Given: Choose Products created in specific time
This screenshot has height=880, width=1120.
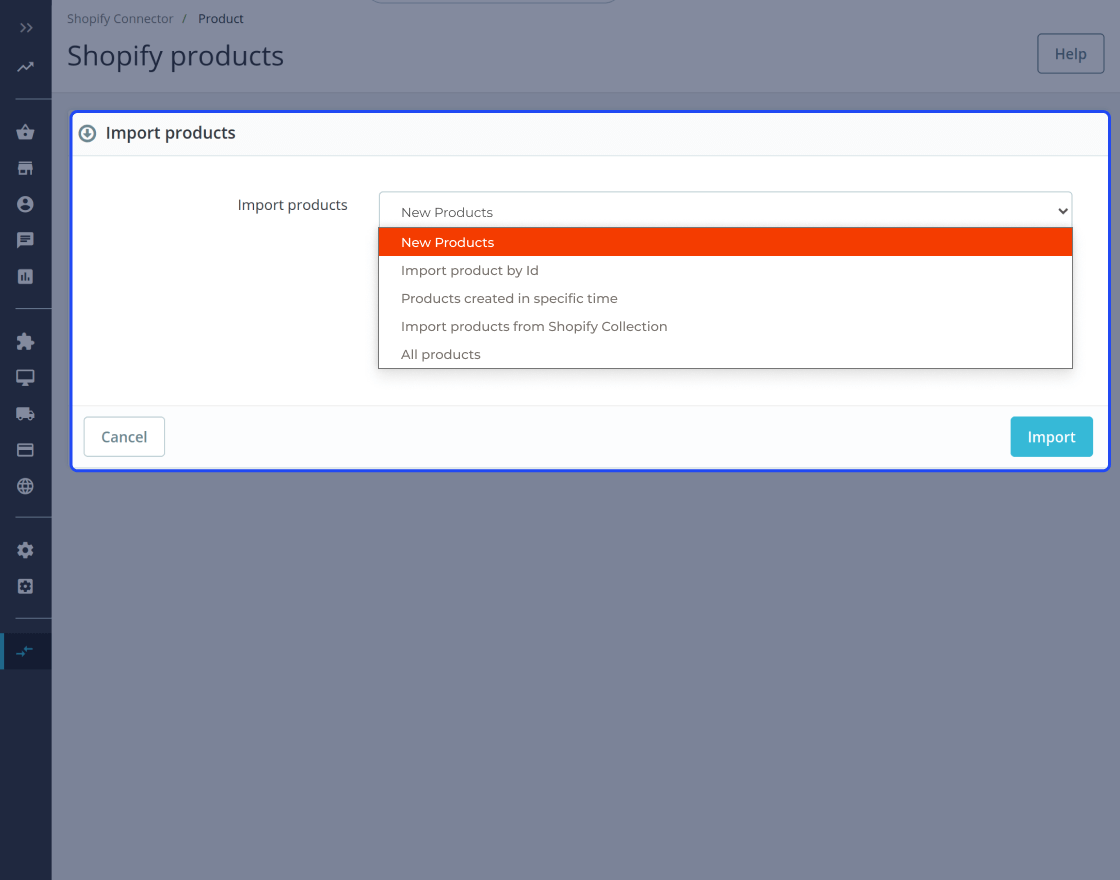Looking at the screenshot, I should tap(725, 298).
